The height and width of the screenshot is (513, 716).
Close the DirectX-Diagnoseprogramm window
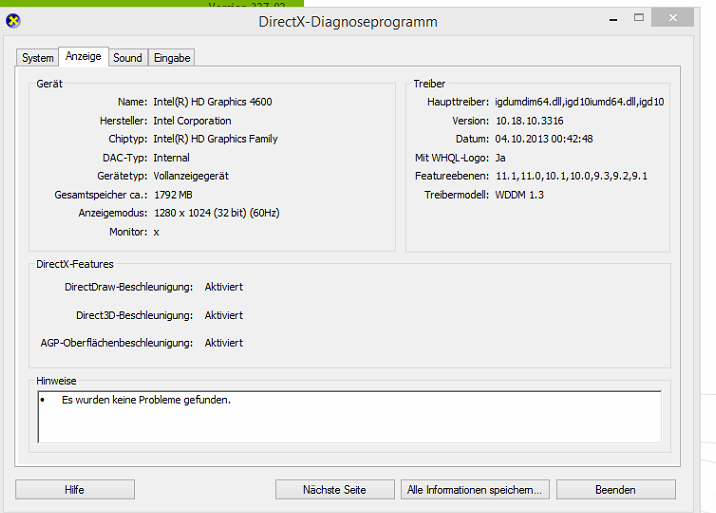point(673,18)
